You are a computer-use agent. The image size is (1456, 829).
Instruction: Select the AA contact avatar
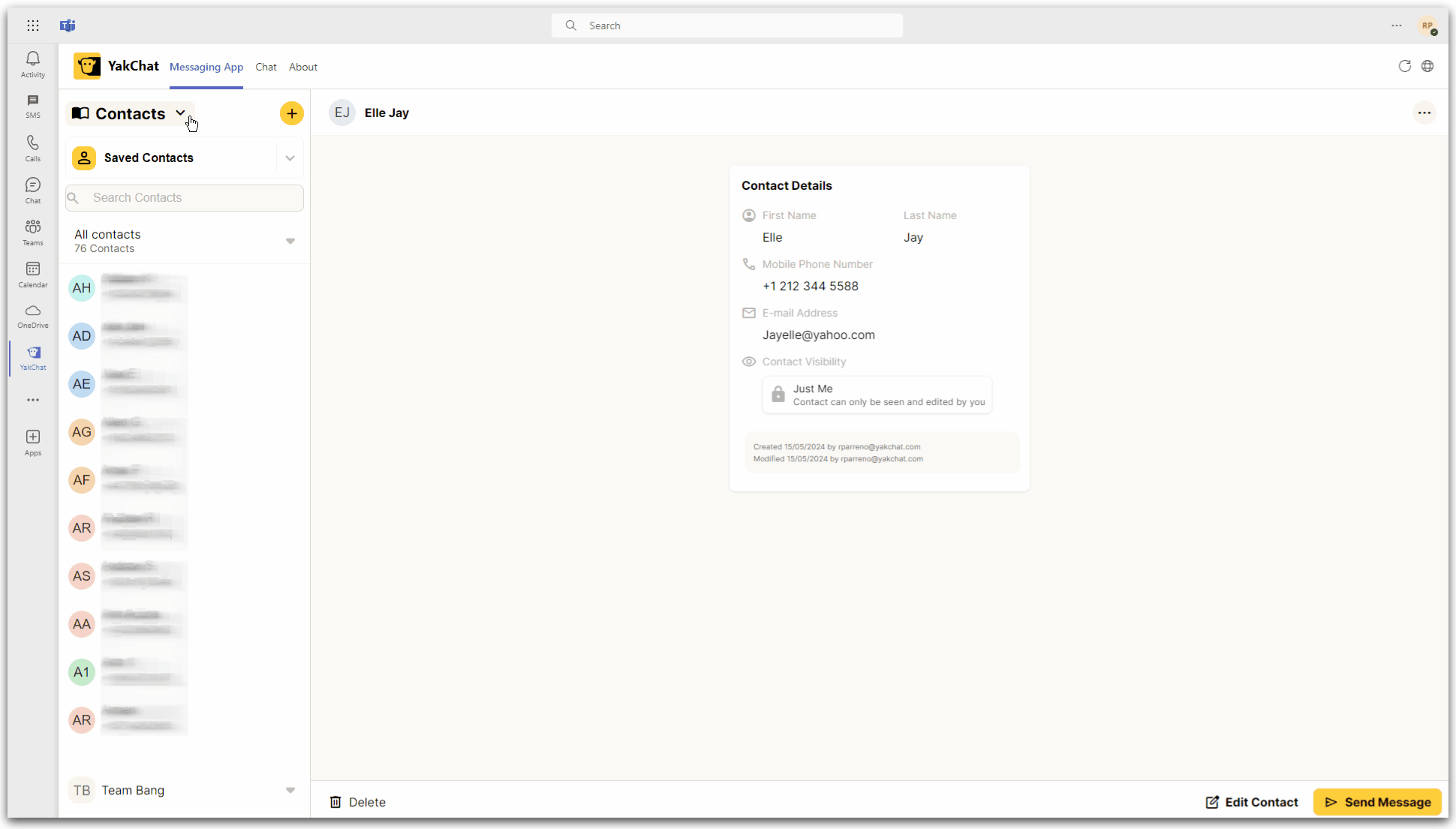pos(82,624)
